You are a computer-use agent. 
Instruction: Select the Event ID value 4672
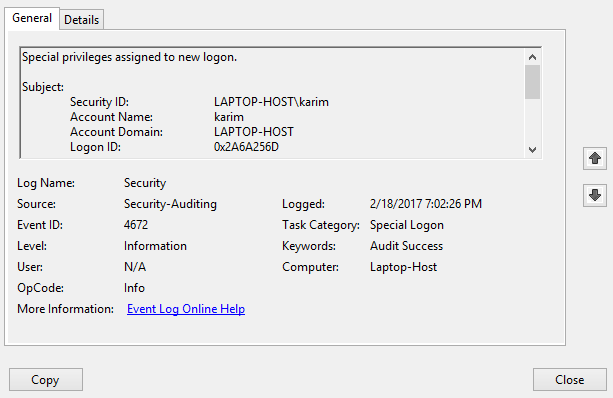coord(136,225)
